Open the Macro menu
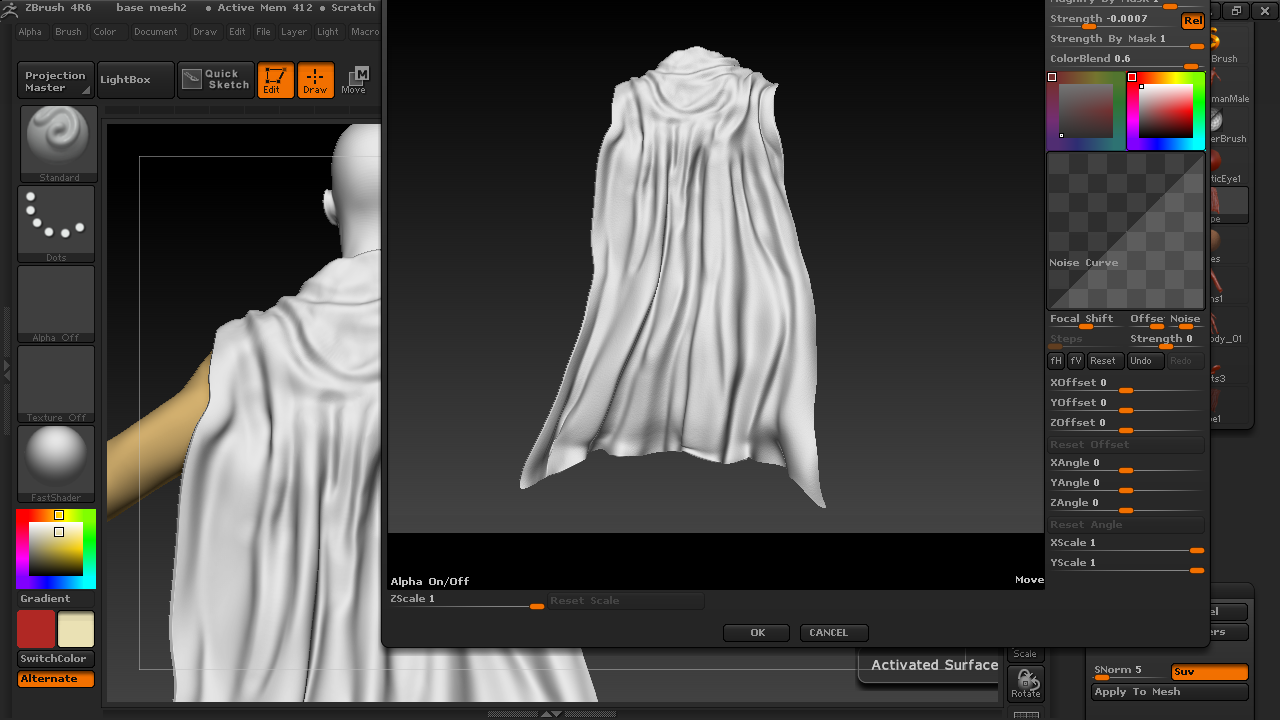 [x=364, y=32]
